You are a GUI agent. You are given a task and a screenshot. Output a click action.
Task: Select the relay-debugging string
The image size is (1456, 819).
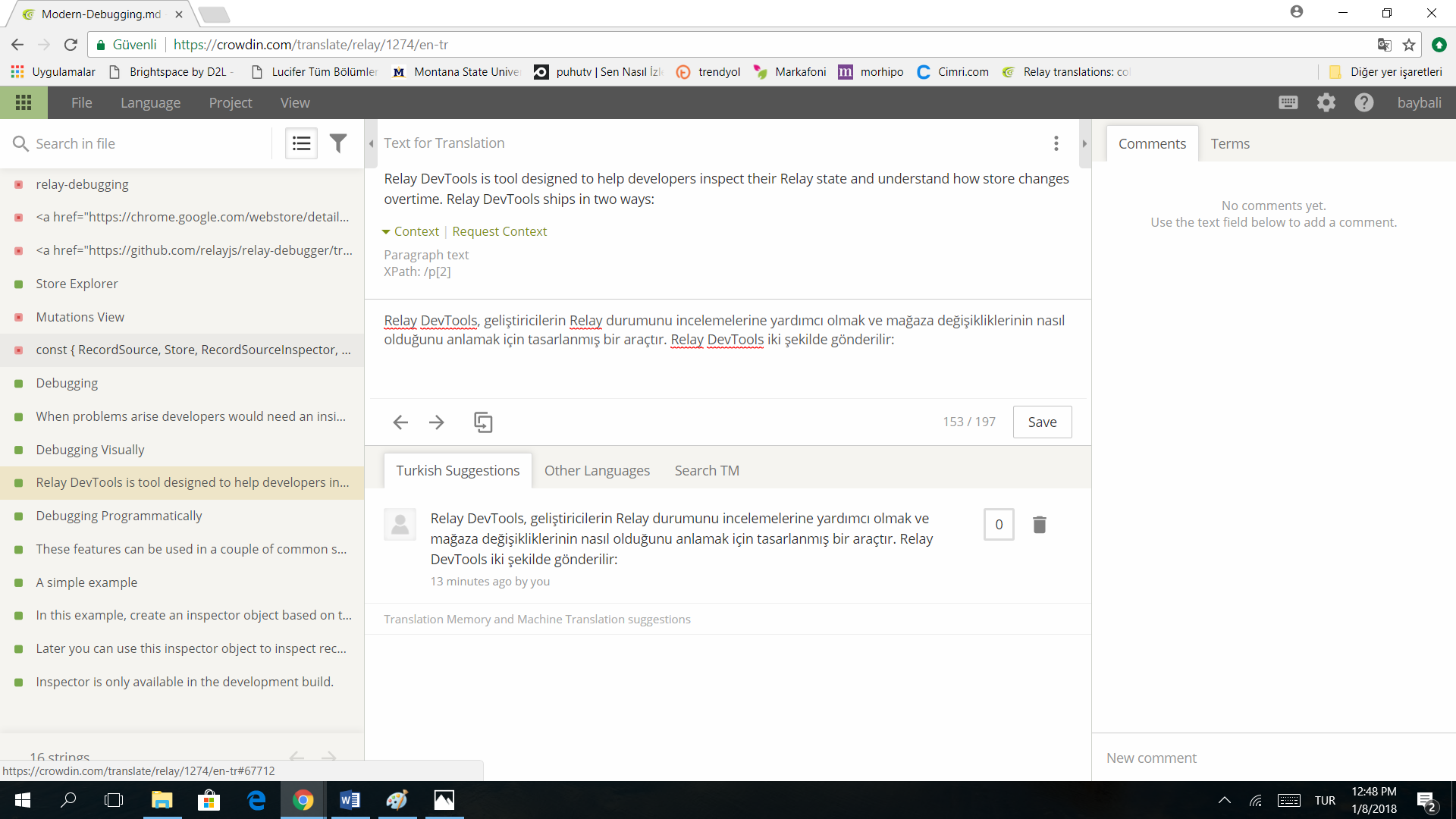182,184
